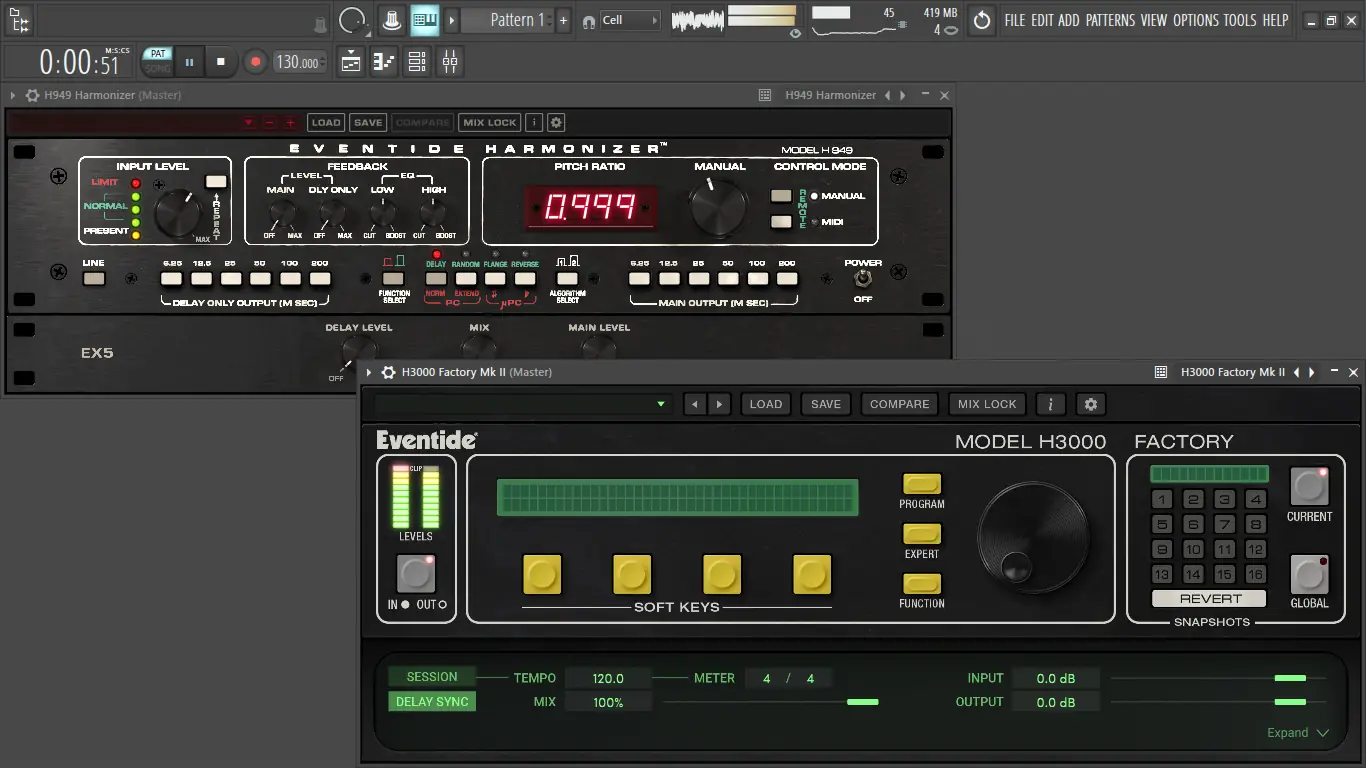This screenshot has width=1366, height=768.
Task: Toggle the H949 Repeat button
Action: [216, 182]
